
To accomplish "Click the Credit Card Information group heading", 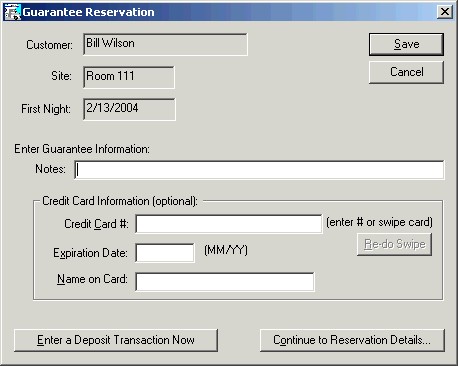I will tap(120, 201).
